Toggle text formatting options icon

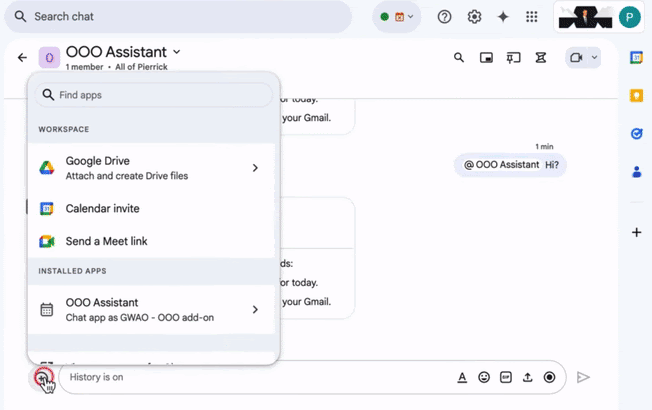click(462, 377)
